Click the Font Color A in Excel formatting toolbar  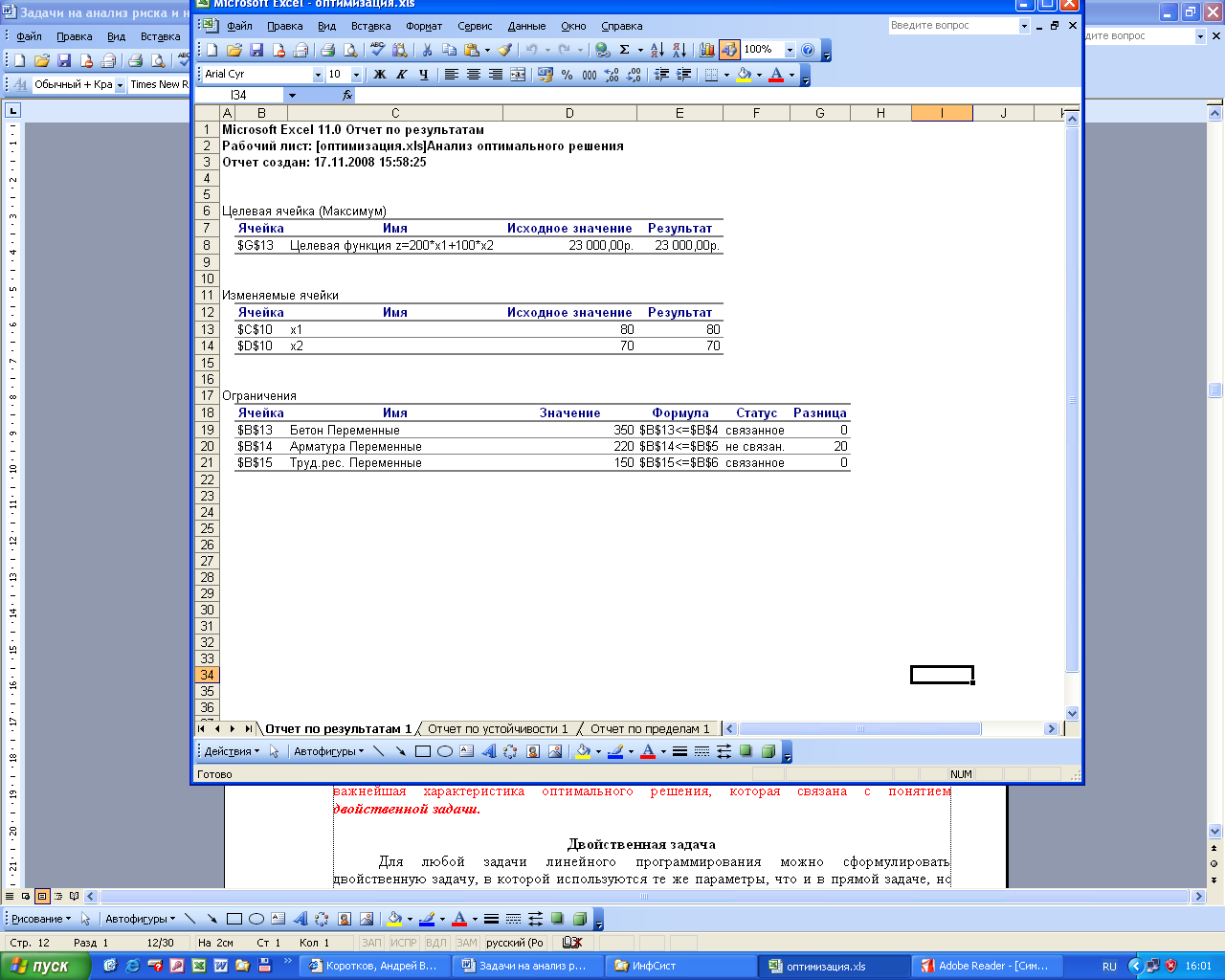tap(776, 75)
